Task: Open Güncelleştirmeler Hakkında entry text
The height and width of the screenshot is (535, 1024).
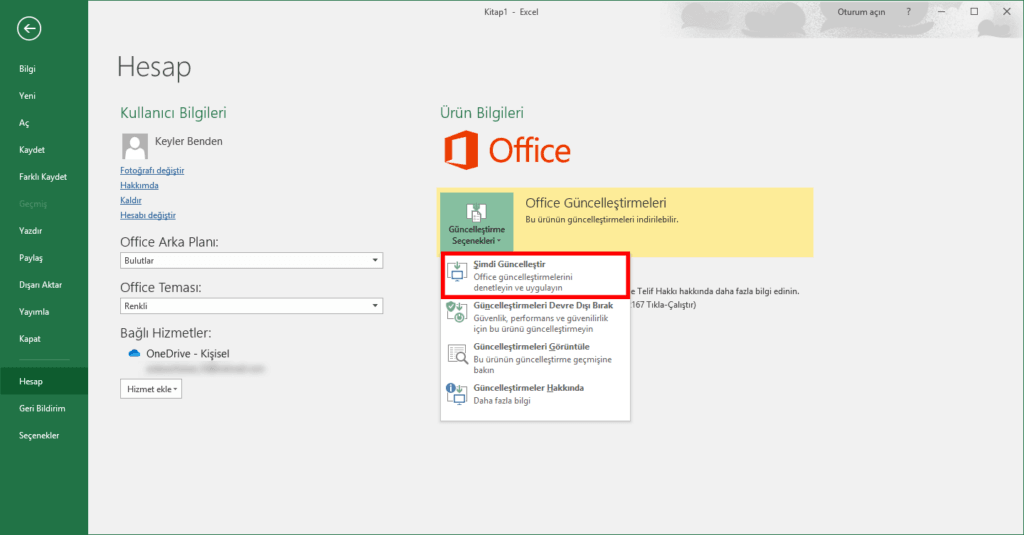Action: click(x=528, y=388)
